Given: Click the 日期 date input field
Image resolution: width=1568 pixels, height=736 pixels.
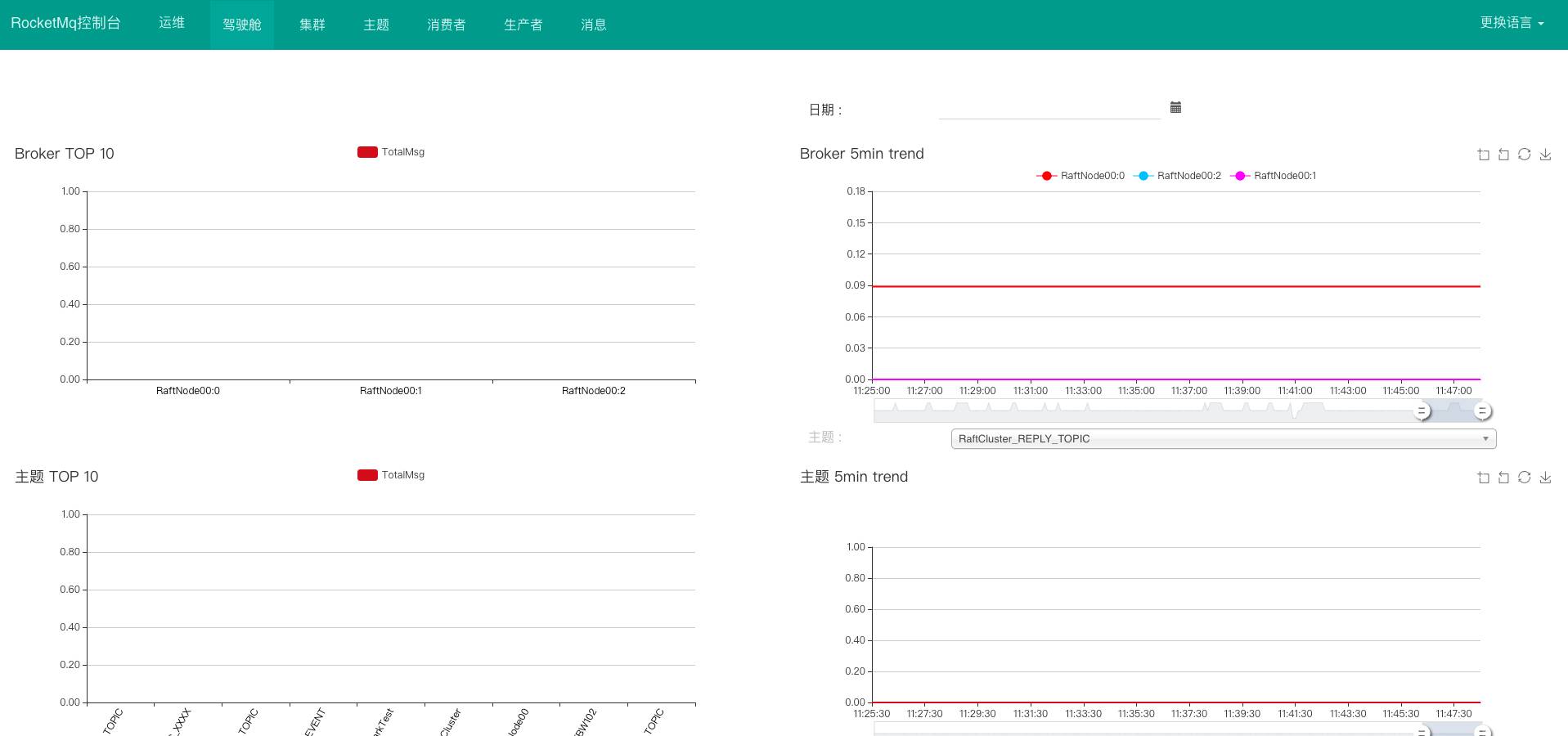Looking at the screenshot, I should coord(1049,109).
